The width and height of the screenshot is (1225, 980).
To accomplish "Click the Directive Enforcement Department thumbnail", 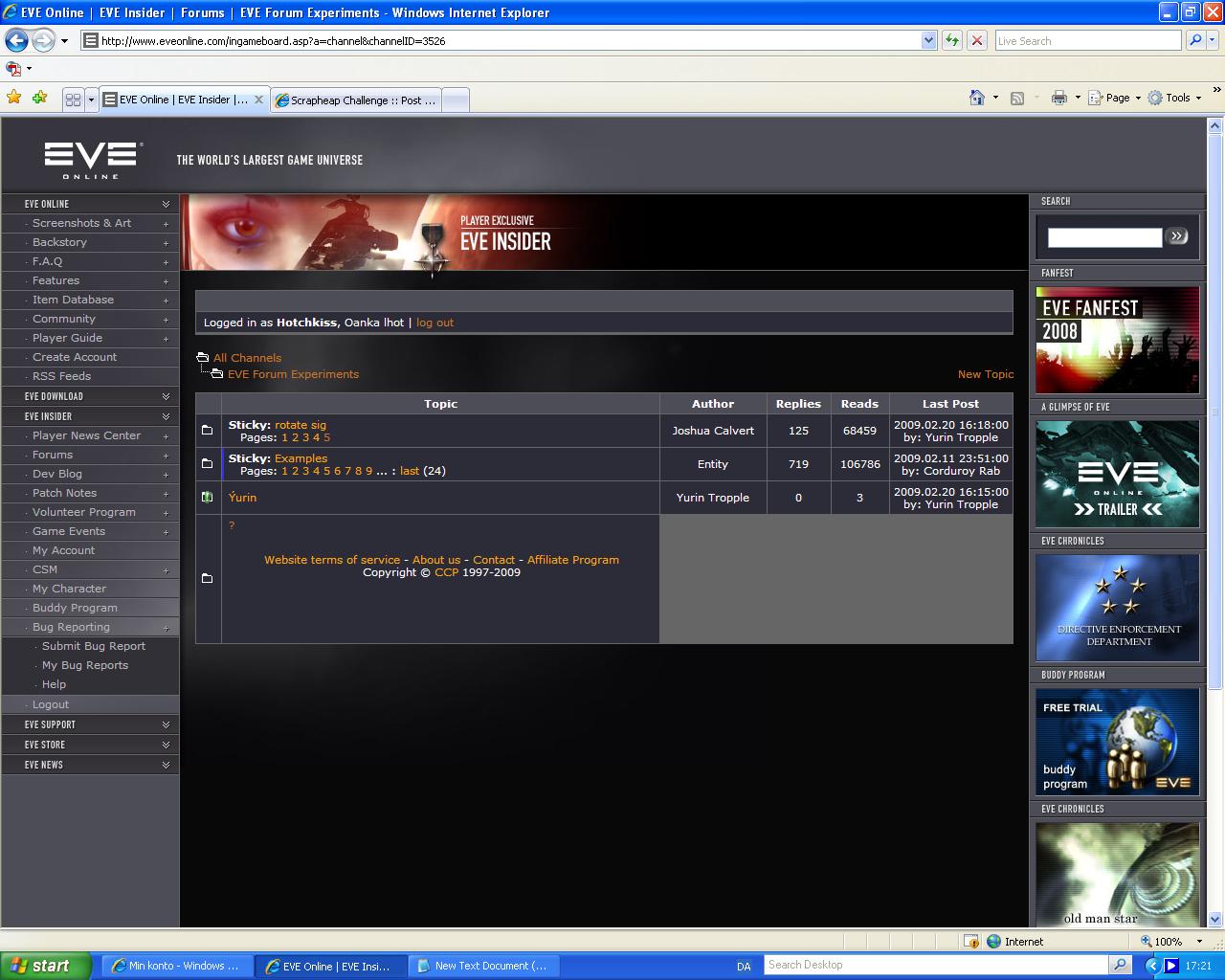I will coord(1117,608).
